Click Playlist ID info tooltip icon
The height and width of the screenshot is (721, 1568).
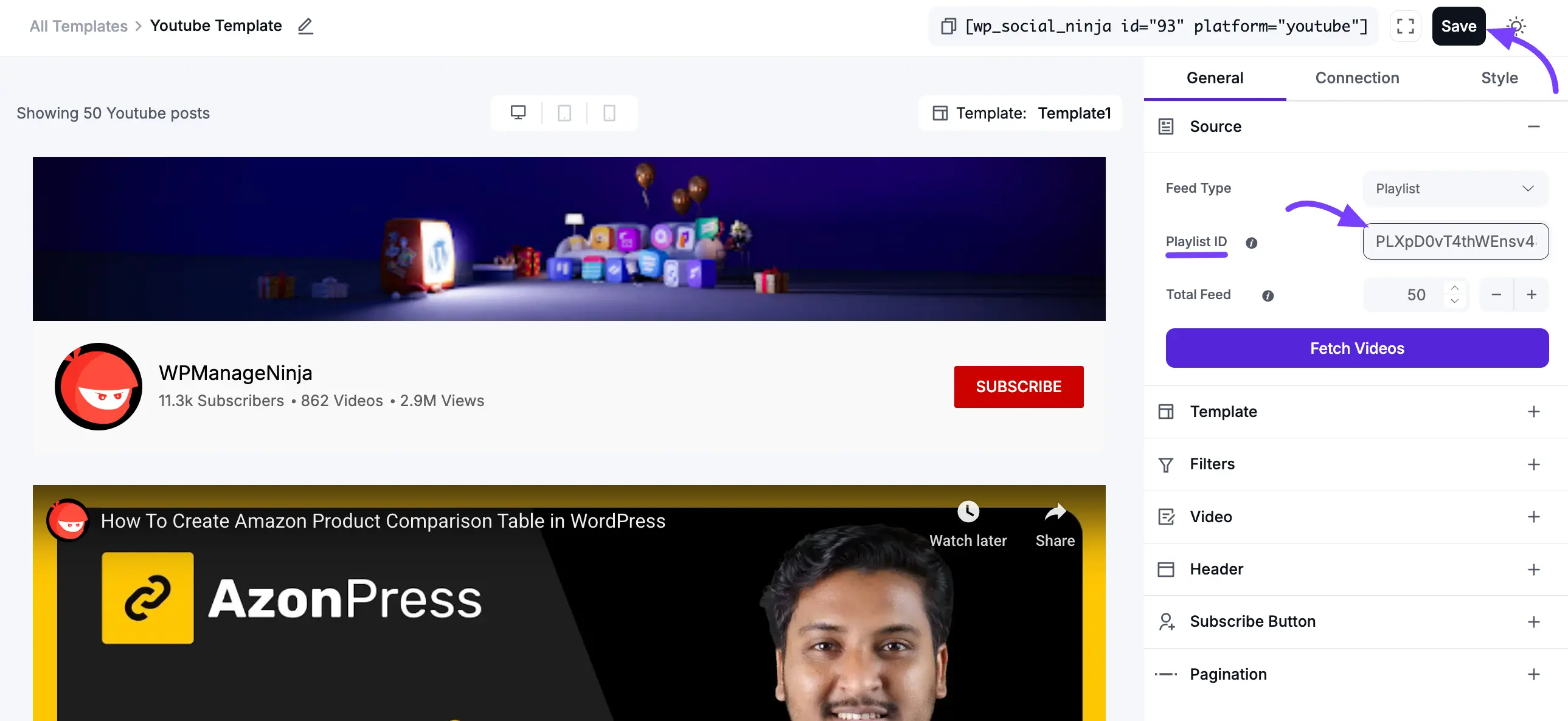1252,243
